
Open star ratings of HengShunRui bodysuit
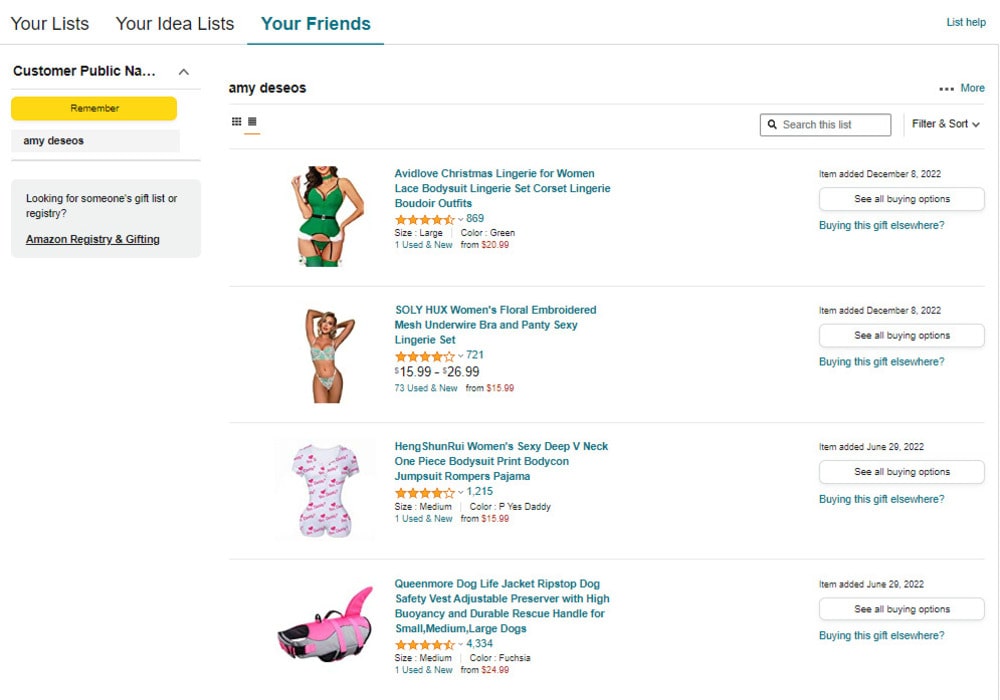425,493
